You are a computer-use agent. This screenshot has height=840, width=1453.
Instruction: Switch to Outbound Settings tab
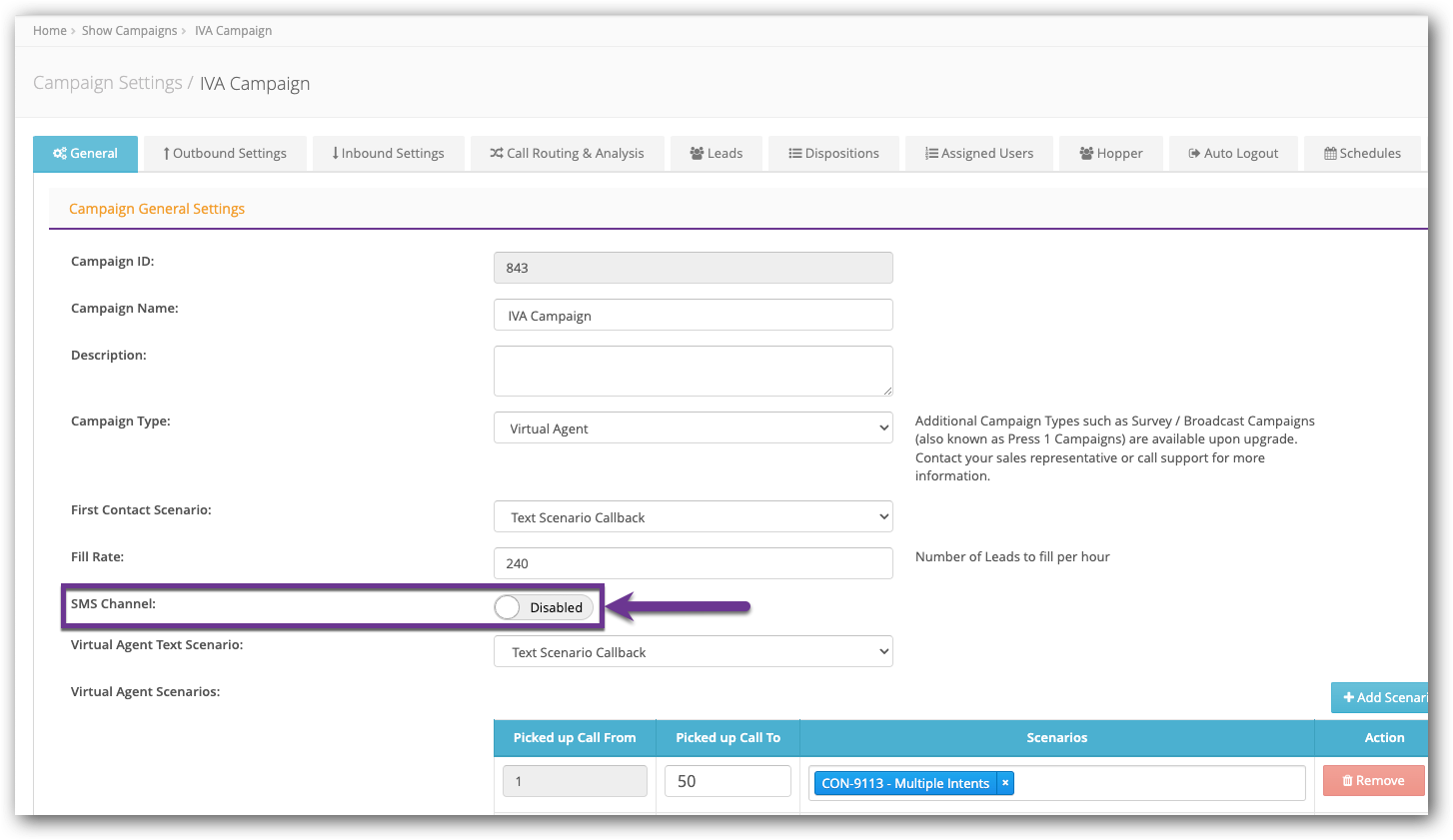tap(225, 153)
